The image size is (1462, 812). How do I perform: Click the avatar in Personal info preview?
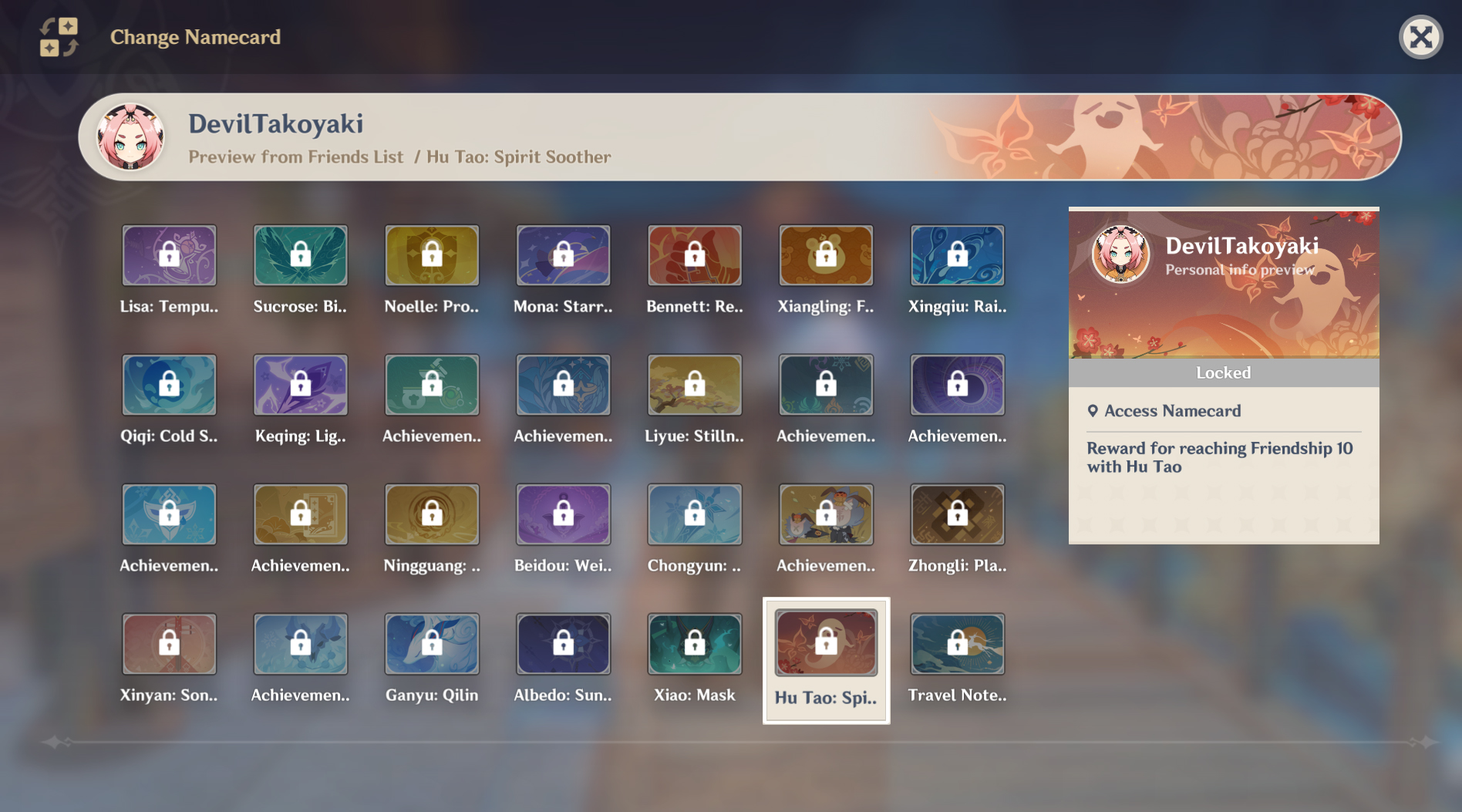point(1120,254)
